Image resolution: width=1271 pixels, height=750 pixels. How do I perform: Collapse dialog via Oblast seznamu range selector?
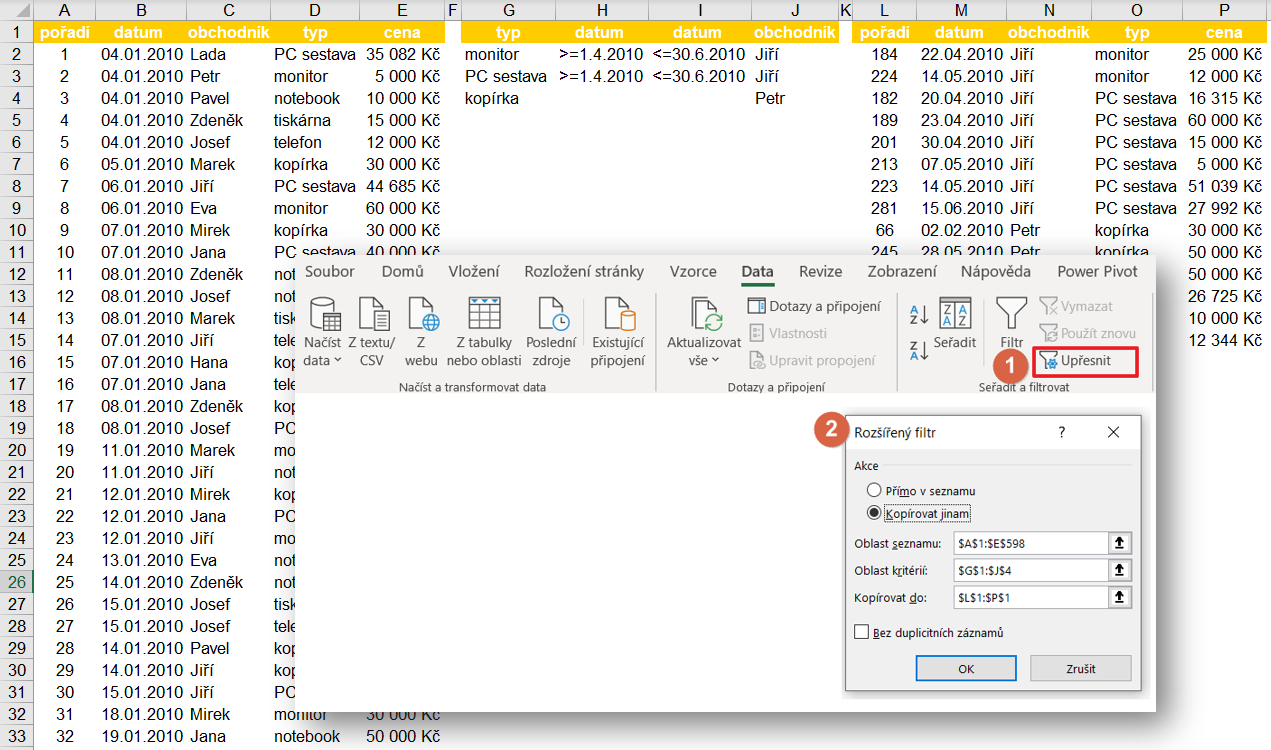(x=1120, y=543)
